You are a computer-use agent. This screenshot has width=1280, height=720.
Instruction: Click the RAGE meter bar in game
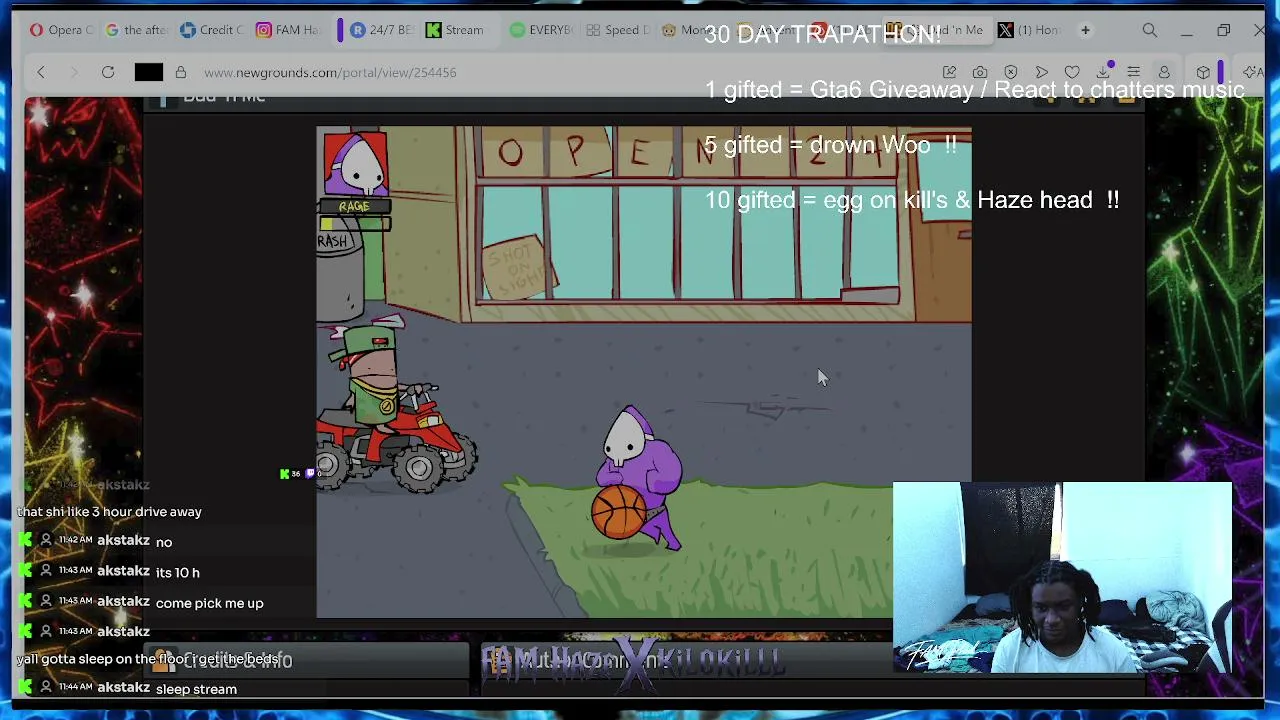(355, 224)
